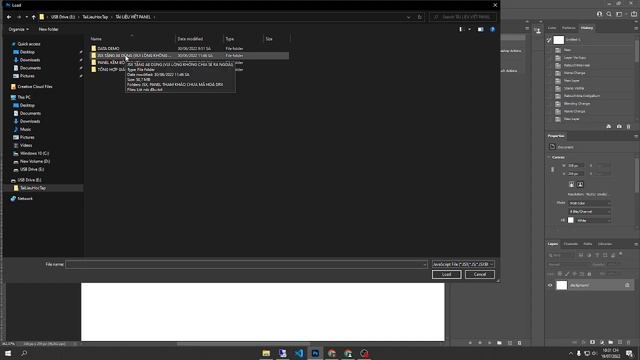Click the Back arrow in Load dialog
The width and height of the screenshot is (640, 360).
tap(9, 17)
